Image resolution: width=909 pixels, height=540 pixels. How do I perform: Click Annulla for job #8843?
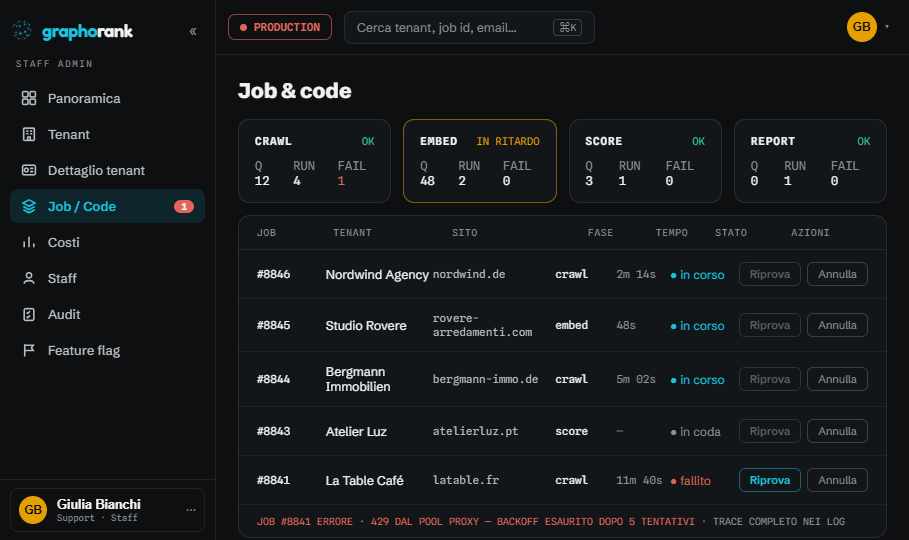click(837, 432)
